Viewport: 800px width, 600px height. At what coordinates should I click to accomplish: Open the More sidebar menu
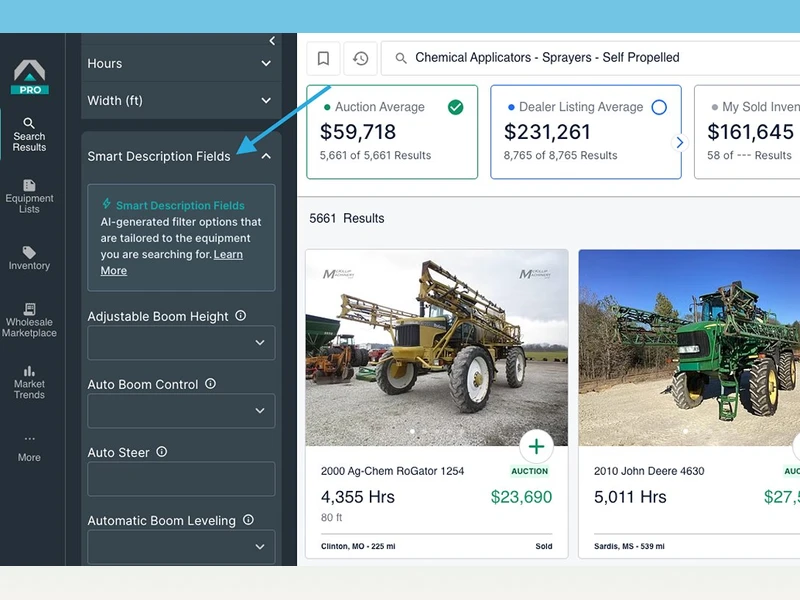point(29,448)
